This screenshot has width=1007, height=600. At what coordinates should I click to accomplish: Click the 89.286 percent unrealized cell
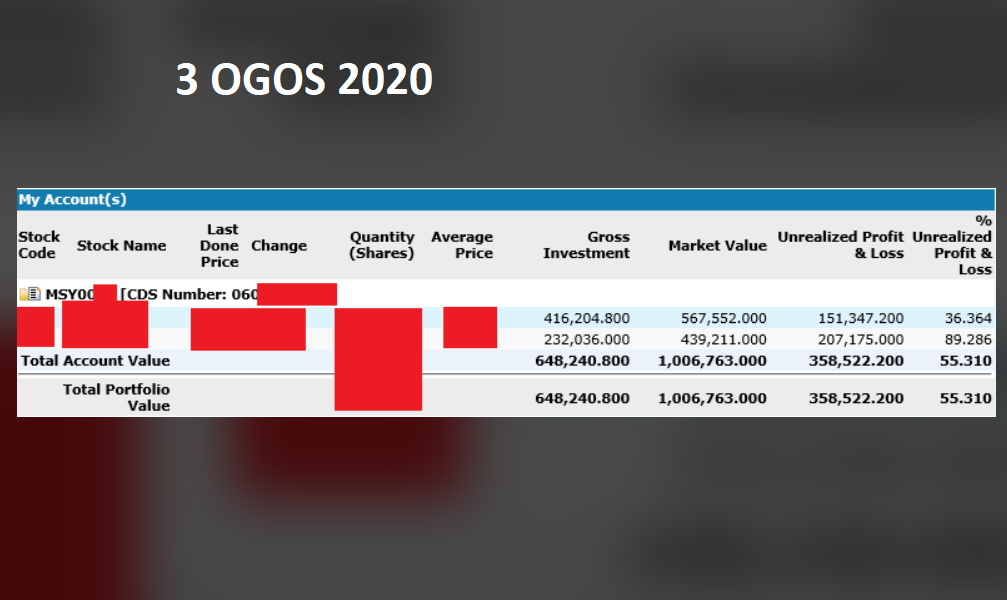[x=968, y=340]
